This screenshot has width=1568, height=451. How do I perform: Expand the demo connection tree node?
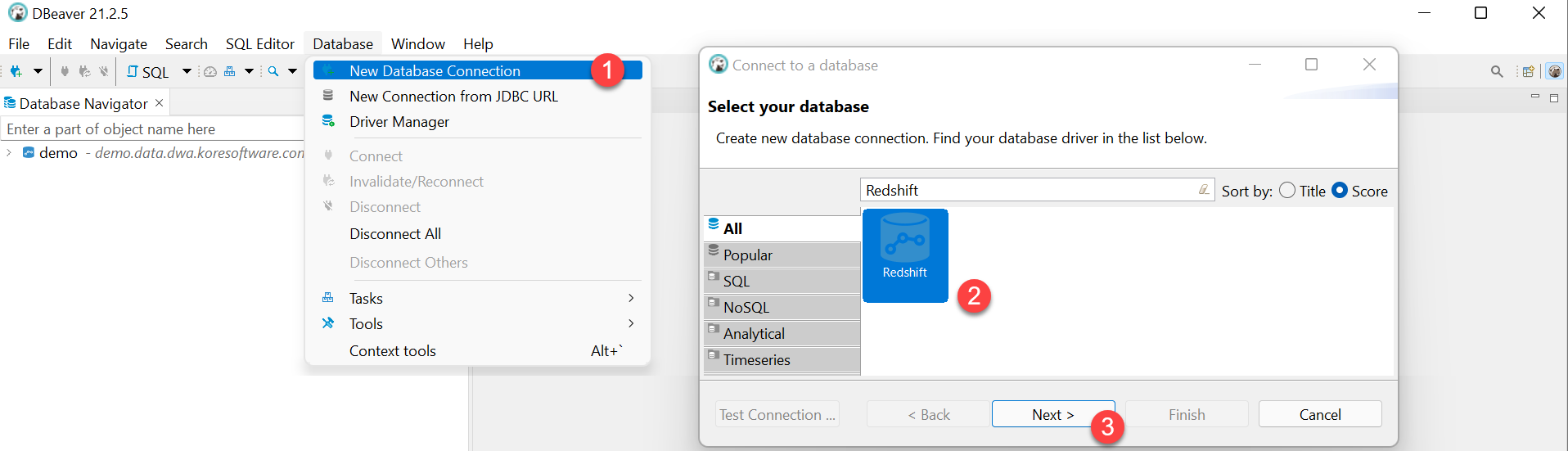9,153
